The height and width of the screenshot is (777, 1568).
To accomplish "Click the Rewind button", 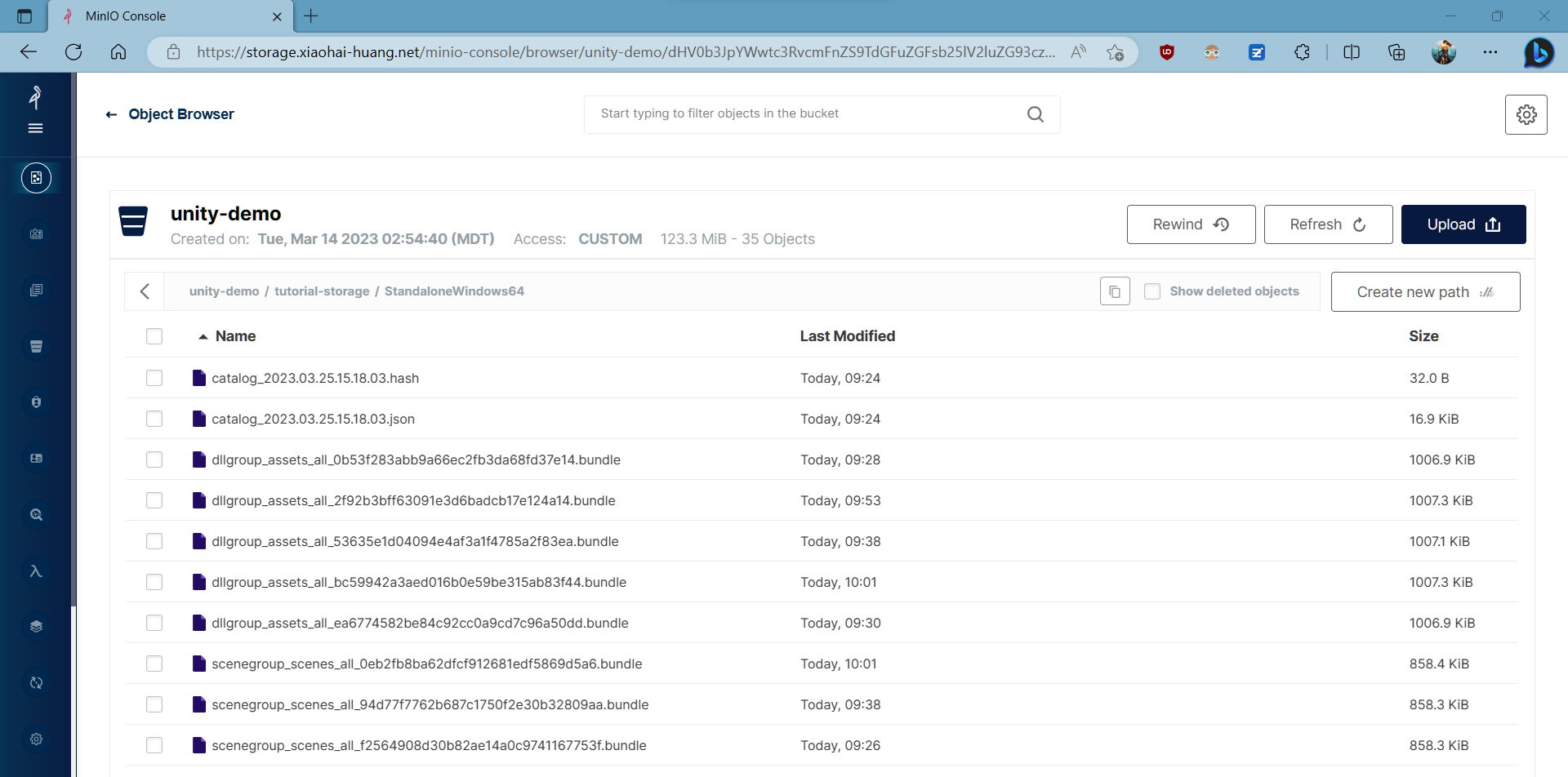I will pyautogui.click(x=1190, y=224).
